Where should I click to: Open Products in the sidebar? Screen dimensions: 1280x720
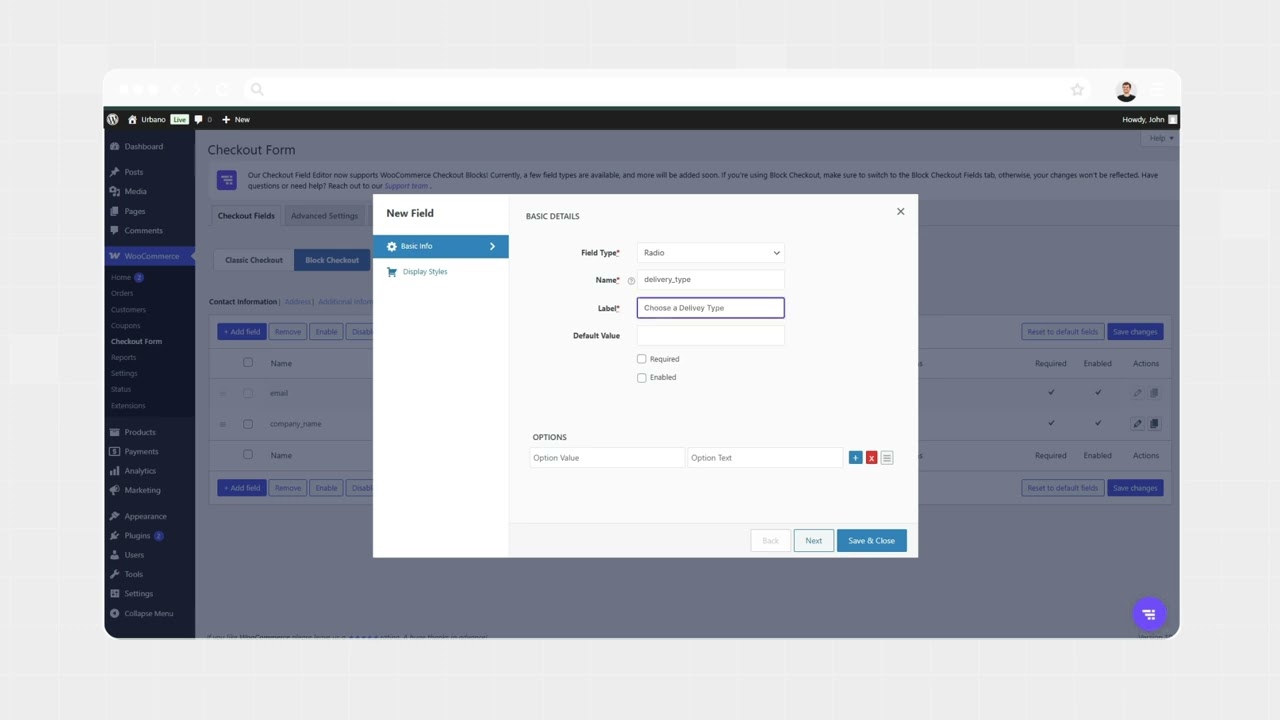[x=139, y=432]
